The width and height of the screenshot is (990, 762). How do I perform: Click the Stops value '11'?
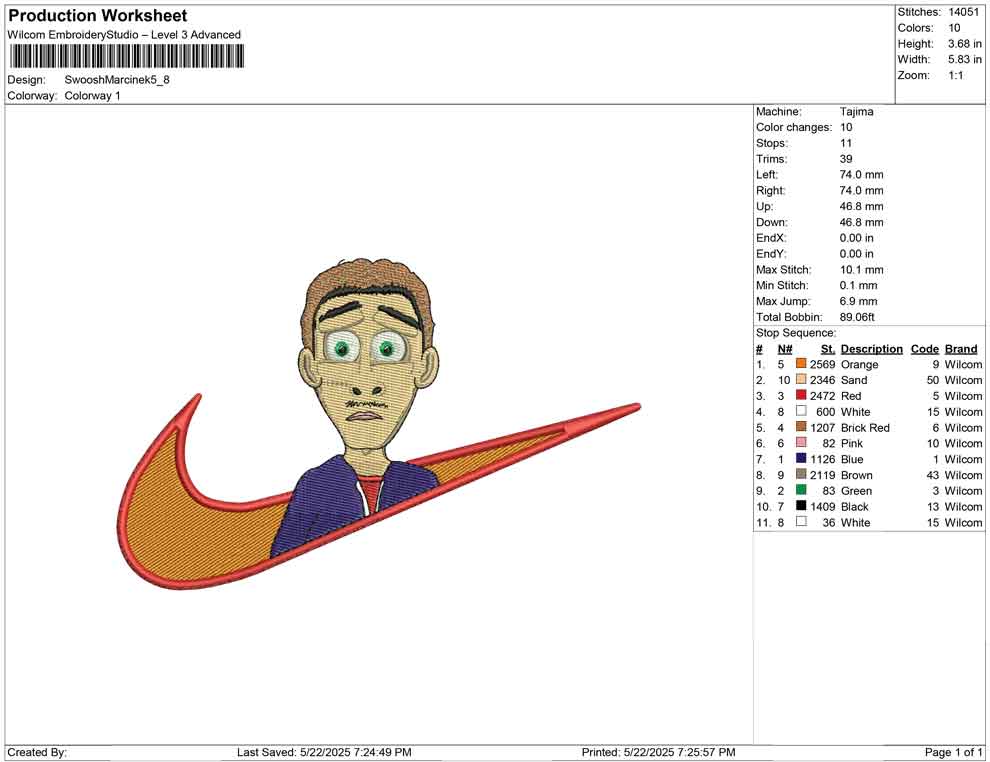[846, 143]
